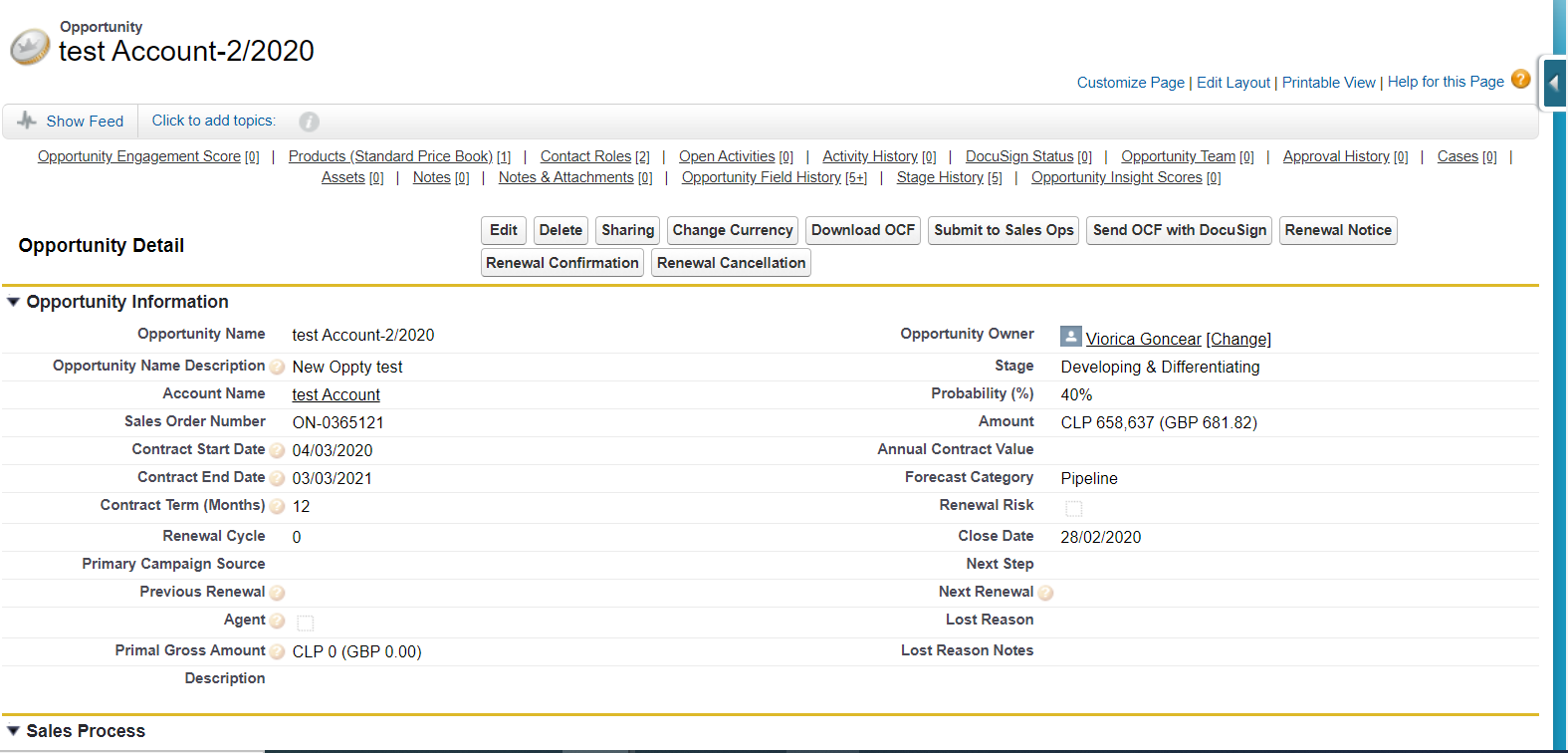Screen dimensions: 1568x753
Task: Open the test Account link
Action: [x=336, y=394]
